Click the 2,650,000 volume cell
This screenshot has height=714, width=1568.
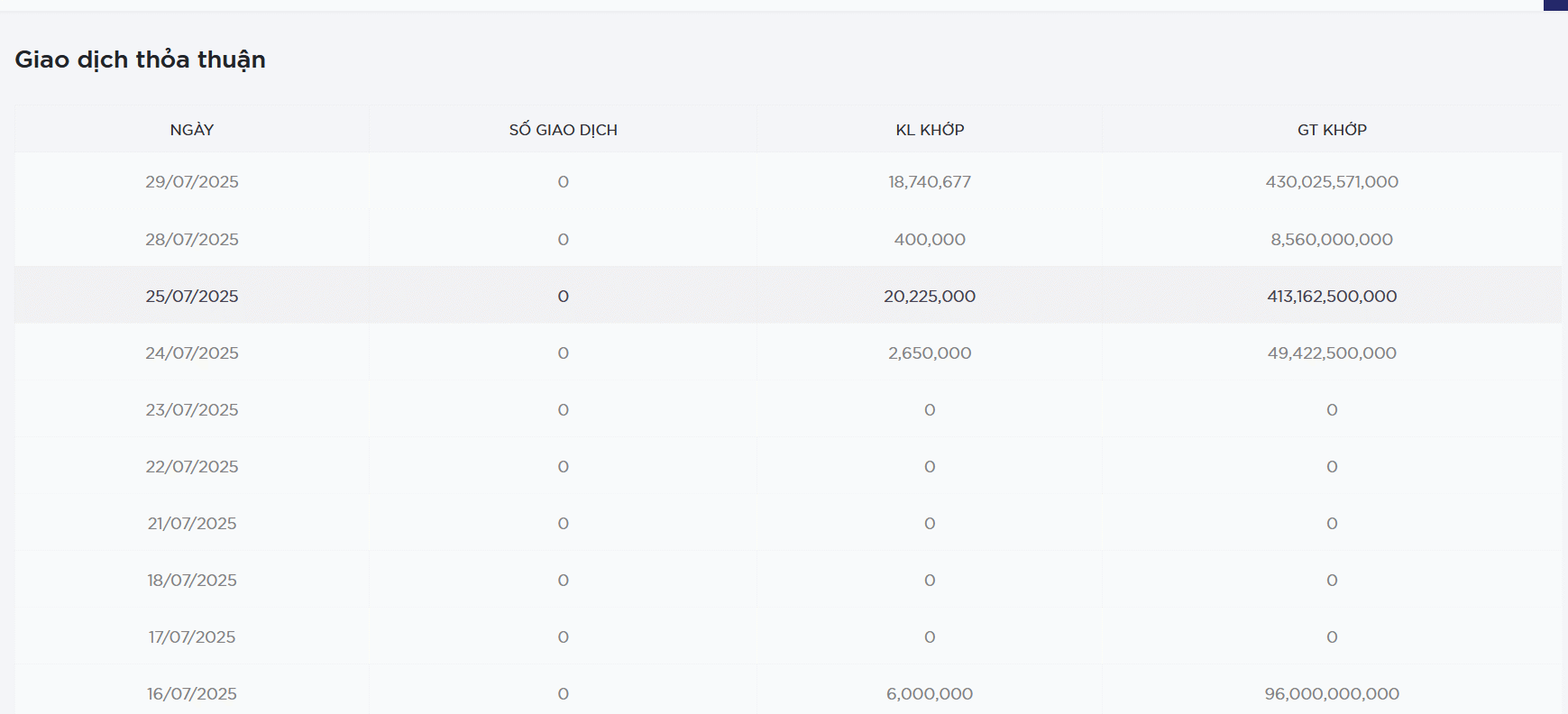pos(930,353)
